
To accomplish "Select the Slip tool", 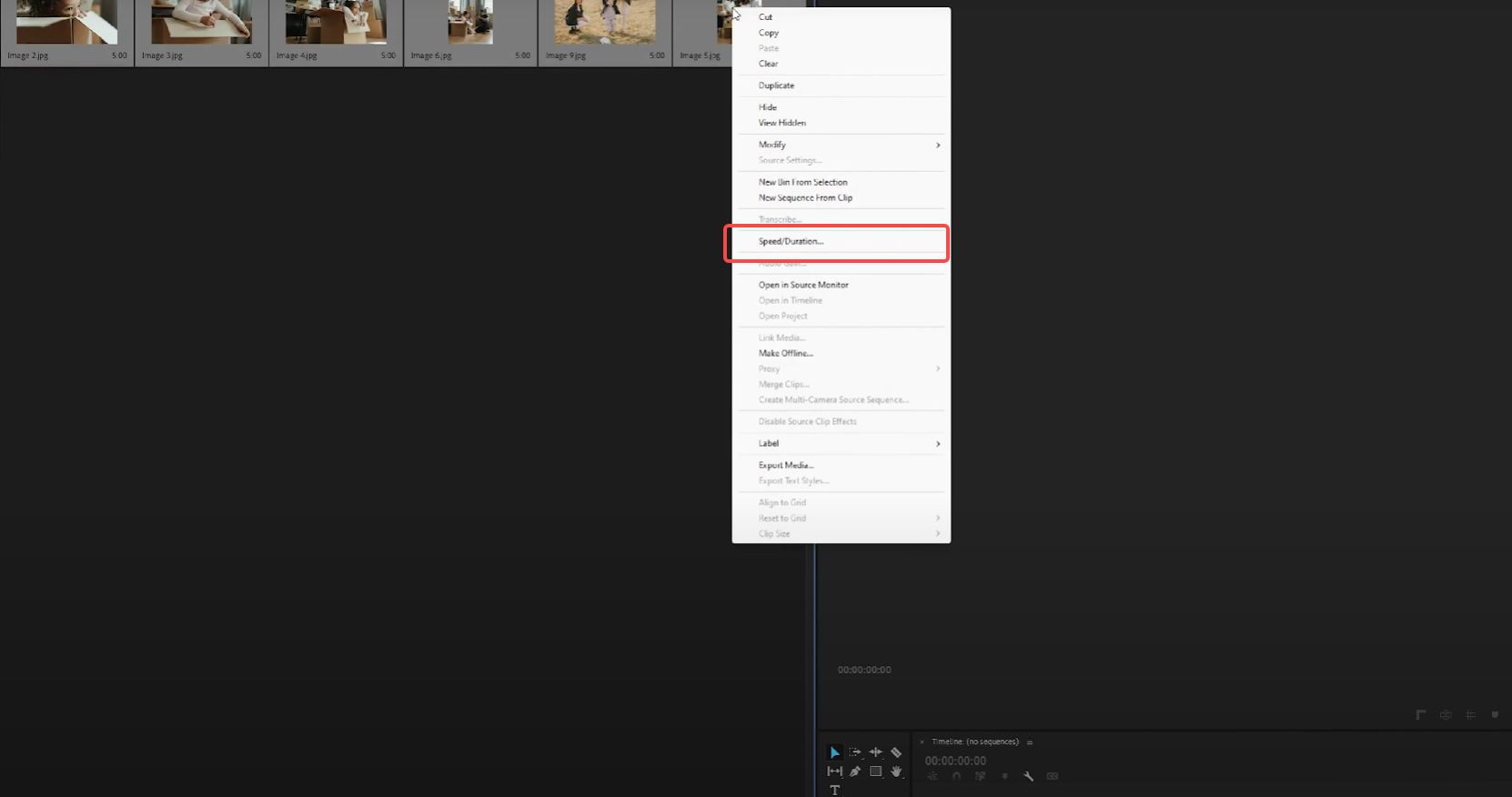I will pos(834,772).
